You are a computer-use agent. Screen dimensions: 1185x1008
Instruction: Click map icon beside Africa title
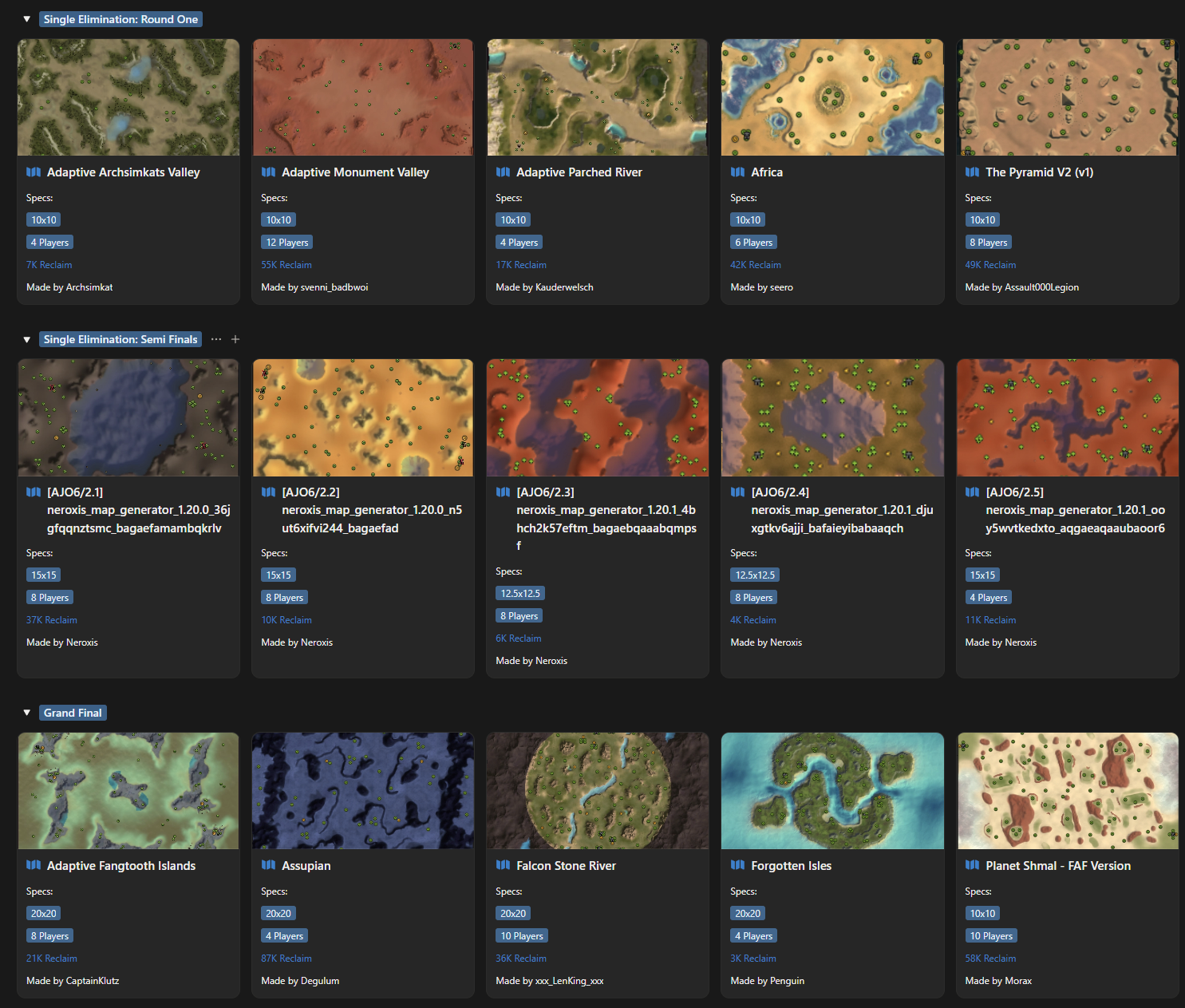pyautogui.click(x=737, y=172)
